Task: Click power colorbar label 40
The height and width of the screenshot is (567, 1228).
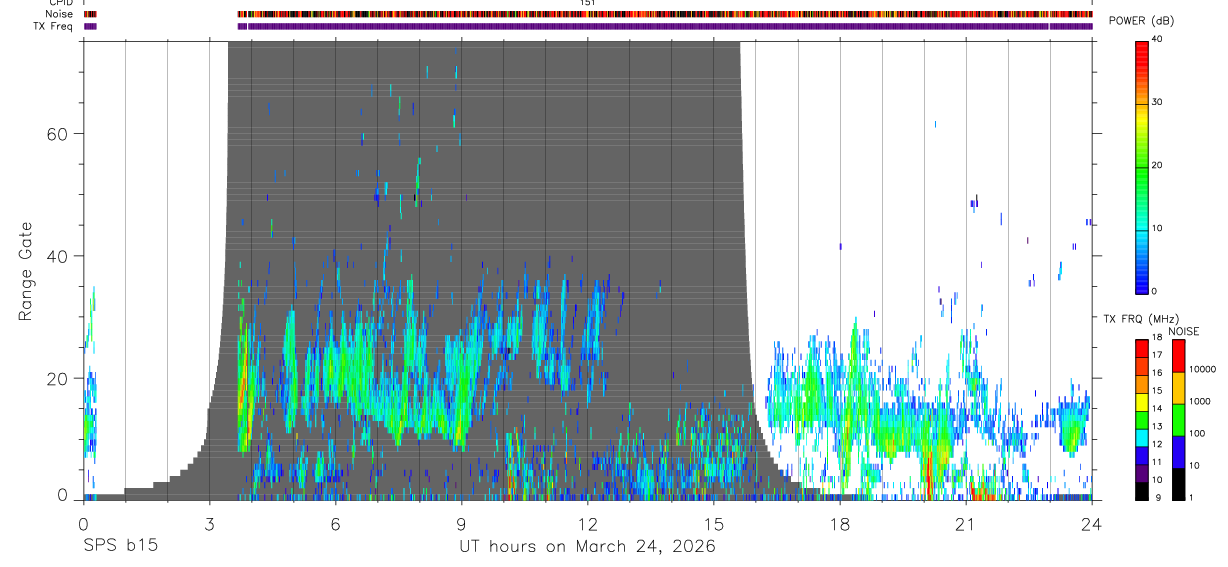Action: point(1157,40)
